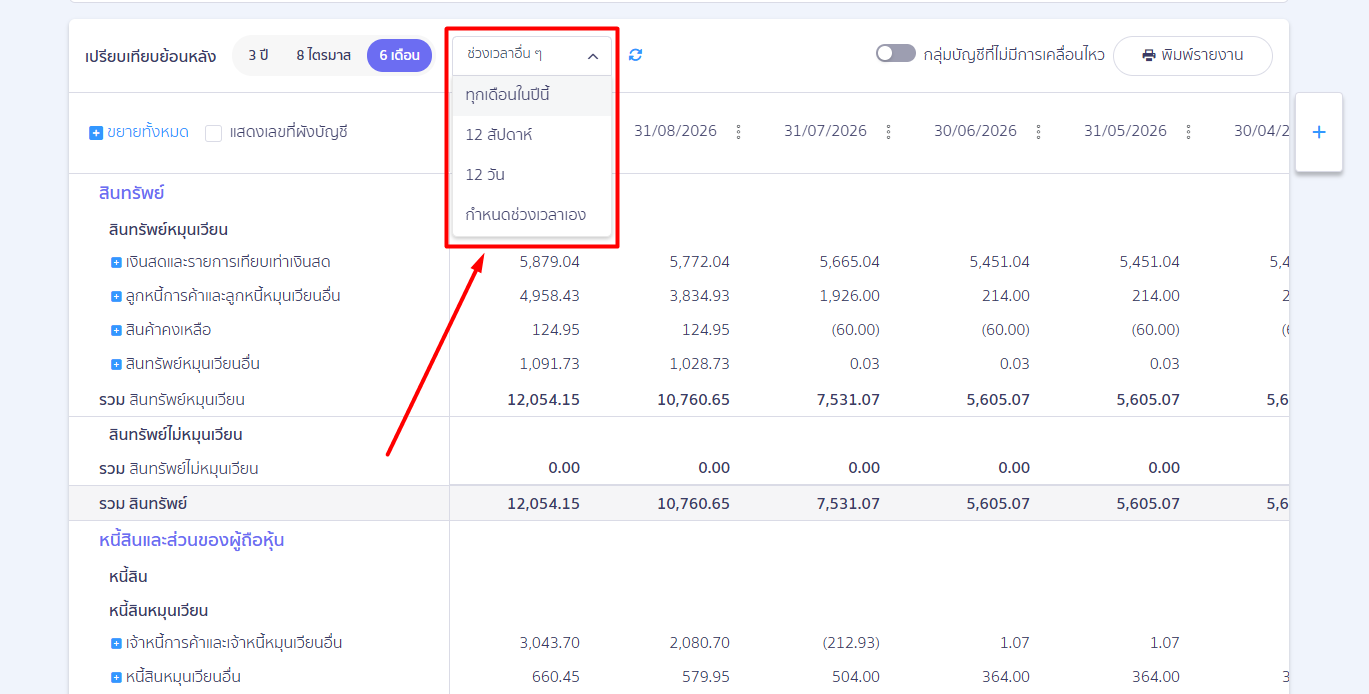1369x694 pixels.
Task: Choose 12 สัปดาห์ option
Action: (532, 135)
